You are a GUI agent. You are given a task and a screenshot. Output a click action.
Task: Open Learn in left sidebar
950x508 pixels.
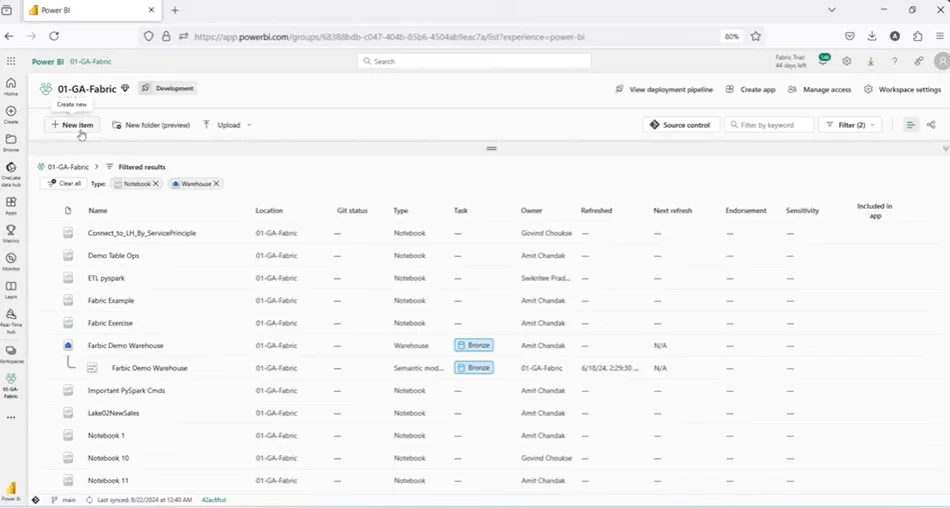pos(11,289)
